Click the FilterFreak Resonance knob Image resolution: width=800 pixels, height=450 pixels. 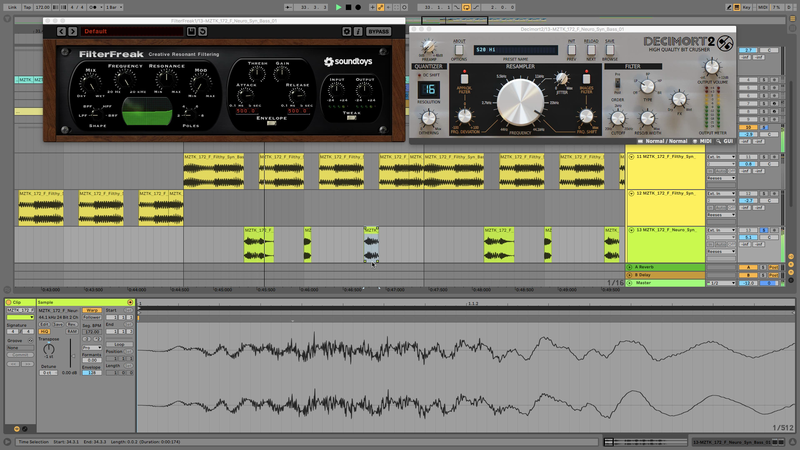(166, 79)
